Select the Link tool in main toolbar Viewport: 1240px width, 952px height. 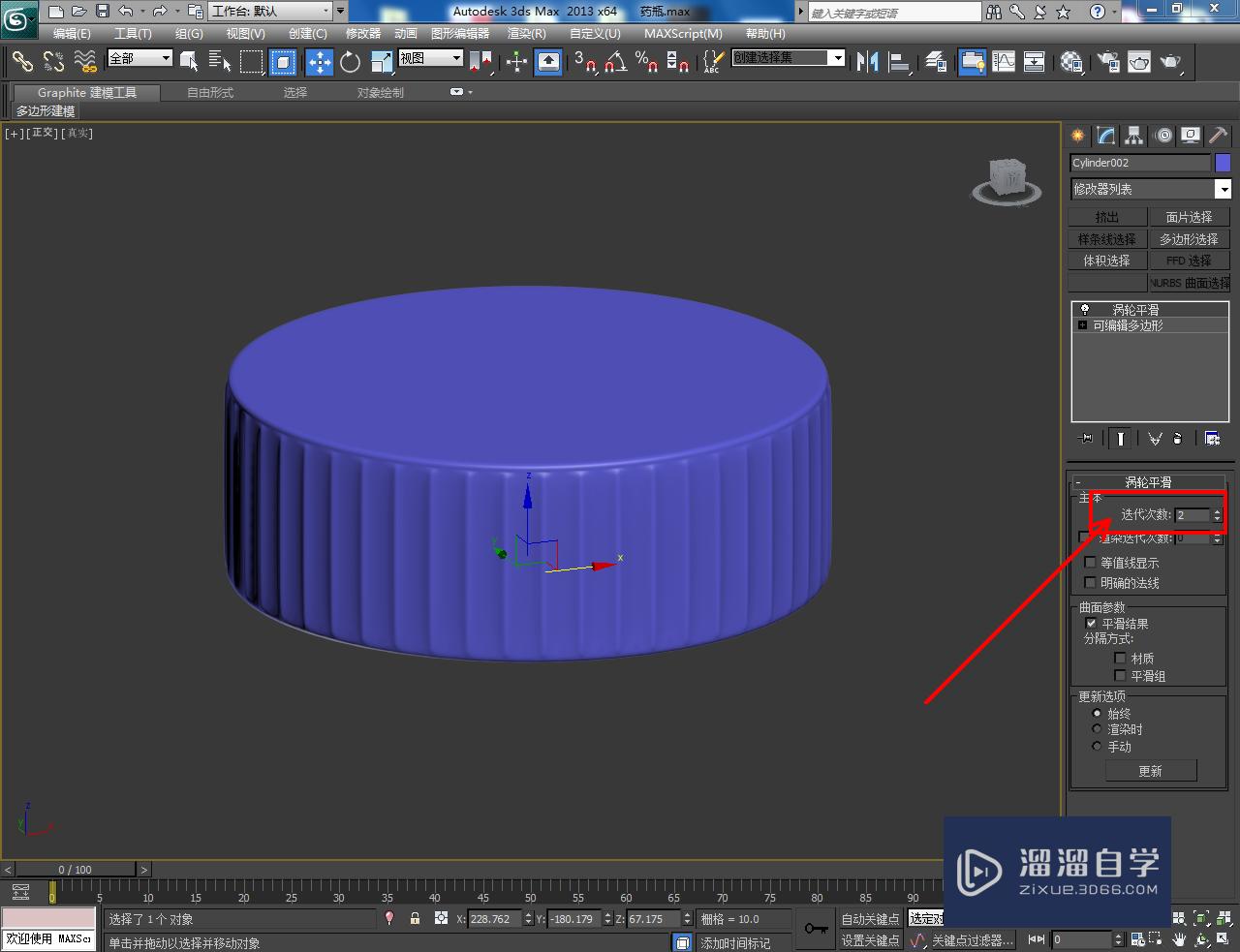[x=21, y=62]
